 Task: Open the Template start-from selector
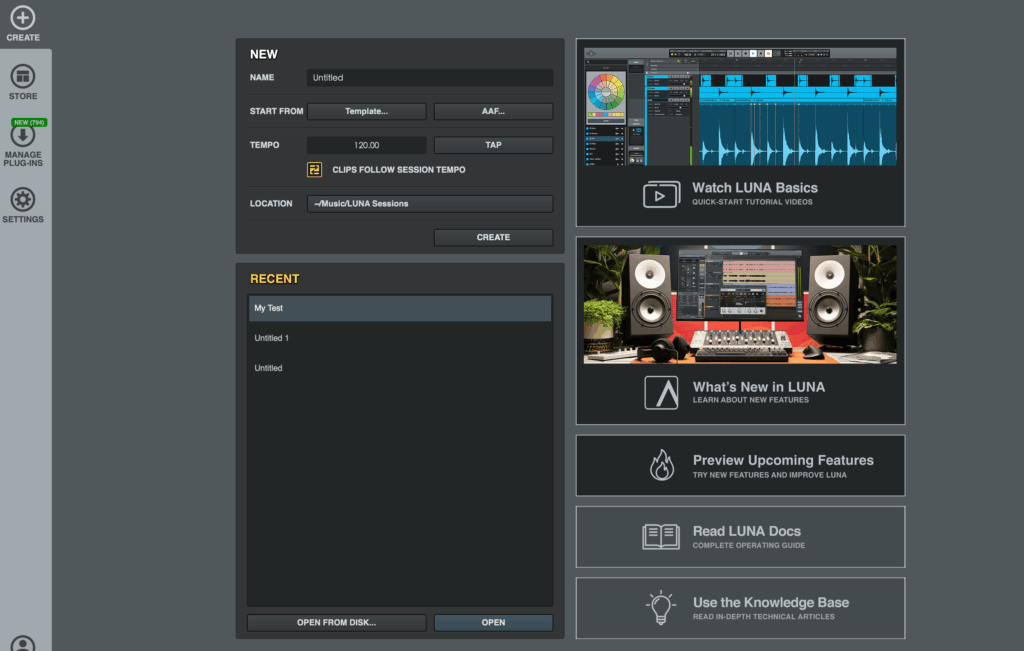coord(366,111)
